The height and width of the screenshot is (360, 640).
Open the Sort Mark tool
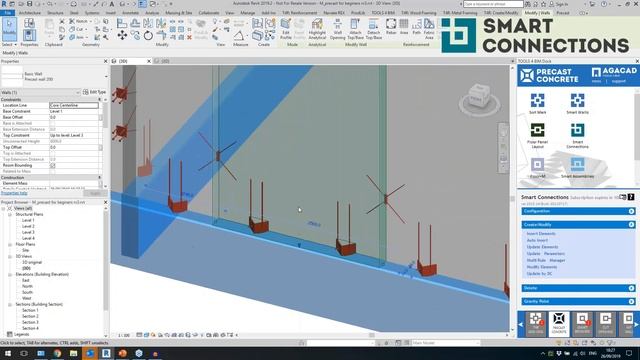coord(538,104)
